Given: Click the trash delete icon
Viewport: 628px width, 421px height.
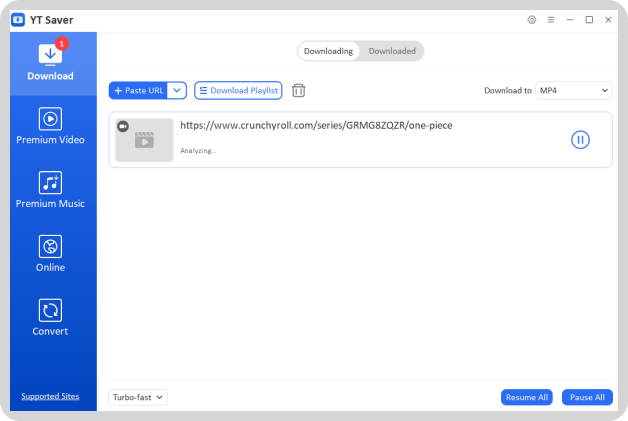Looking at the screenshot, I should click(x=298, y=91).
